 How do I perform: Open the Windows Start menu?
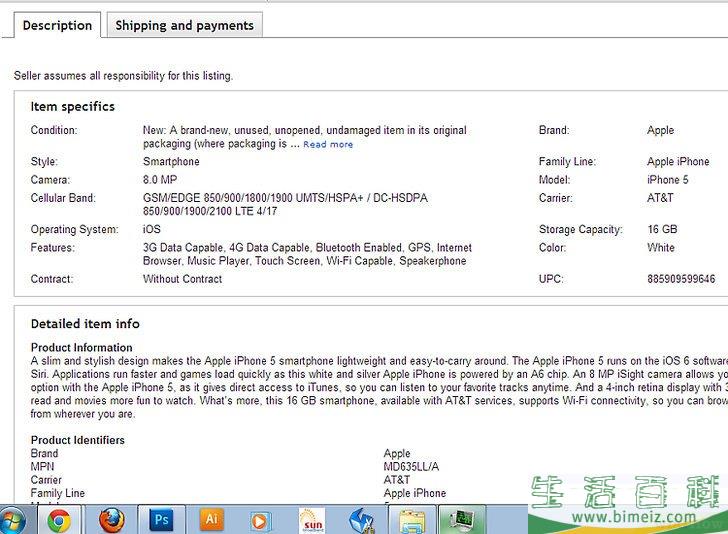click(x=12, y=521)
